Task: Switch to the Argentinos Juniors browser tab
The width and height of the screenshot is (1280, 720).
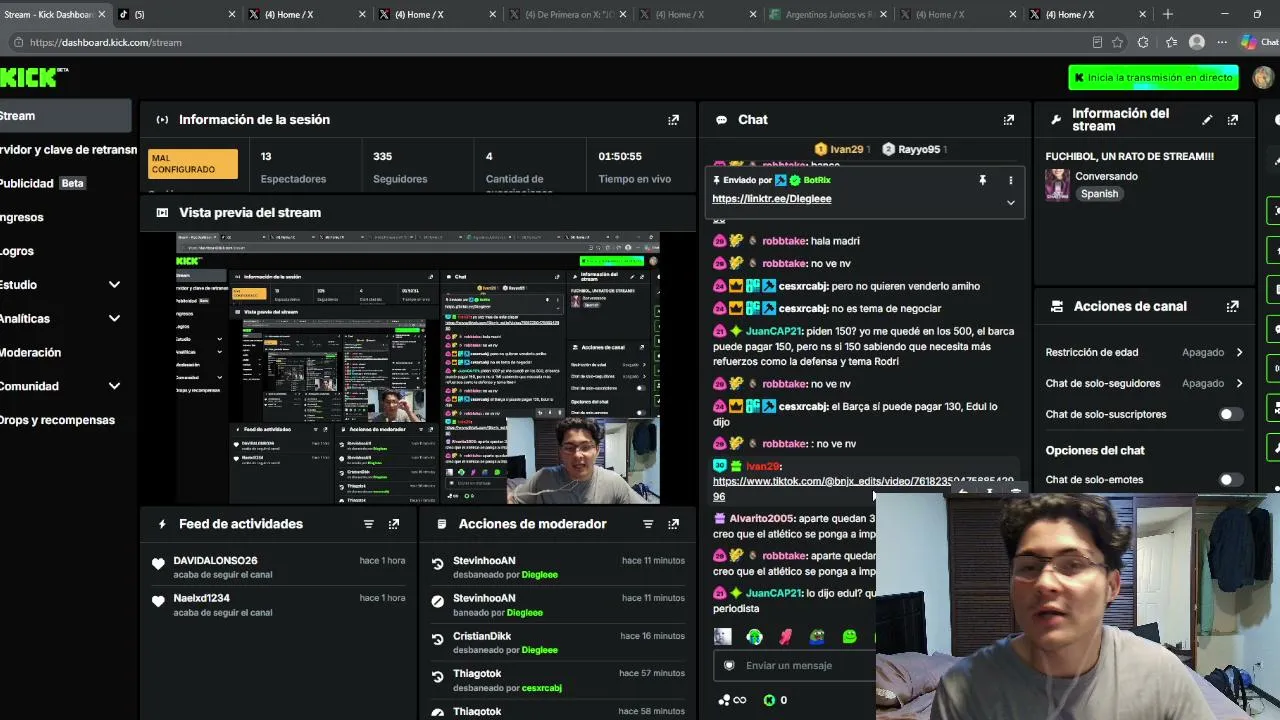Action: [x=828, y=15]
